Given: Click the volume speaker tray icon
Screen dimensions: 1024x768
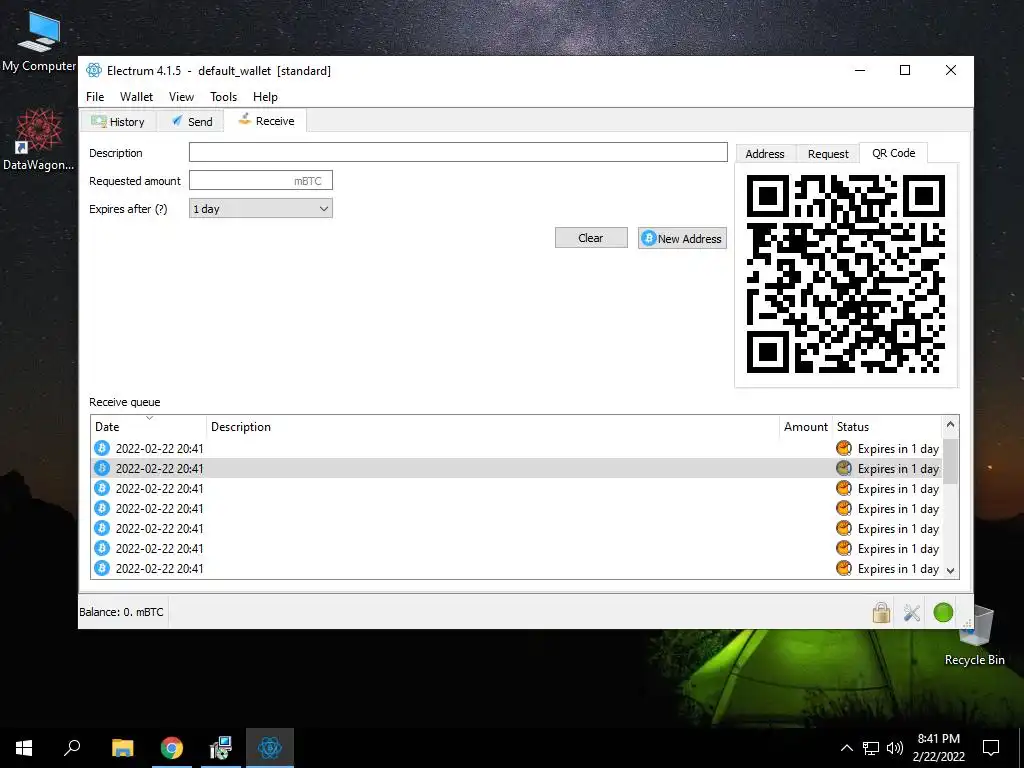Looking at the screenshot, I should coord(895,748).
